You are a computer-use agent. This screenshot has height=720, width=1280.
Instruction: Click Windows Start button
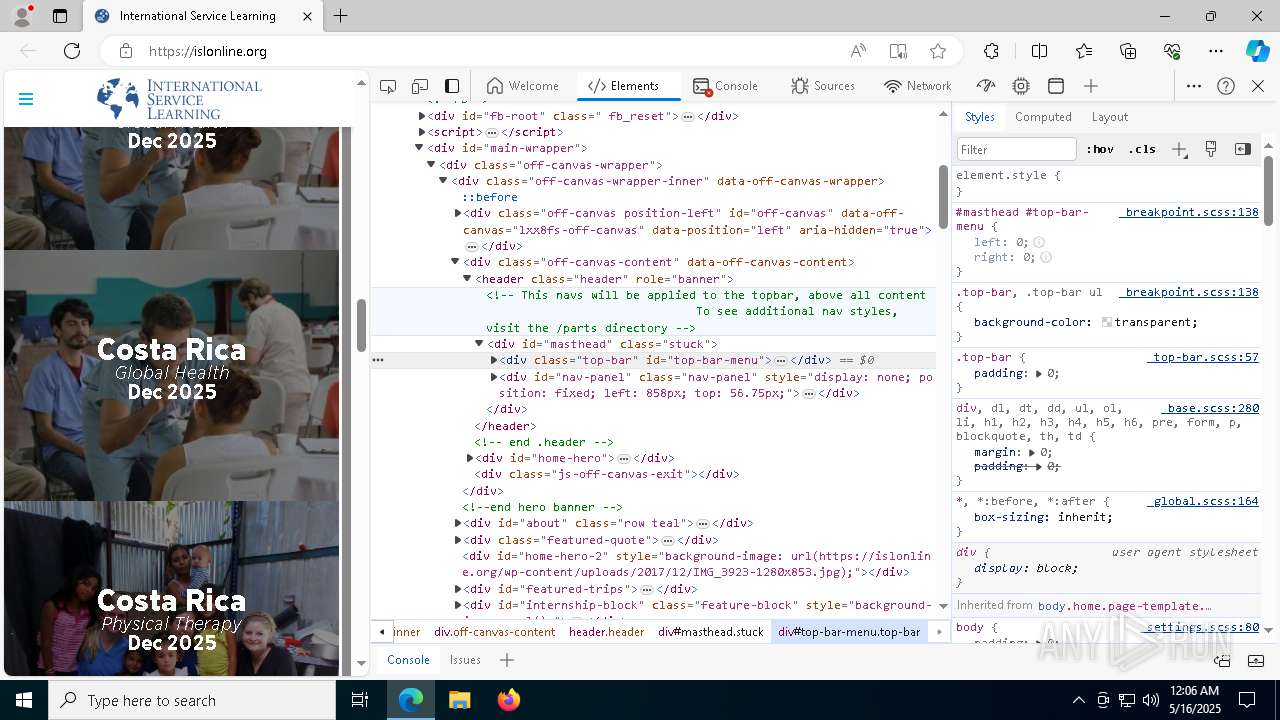click(24, 700)
